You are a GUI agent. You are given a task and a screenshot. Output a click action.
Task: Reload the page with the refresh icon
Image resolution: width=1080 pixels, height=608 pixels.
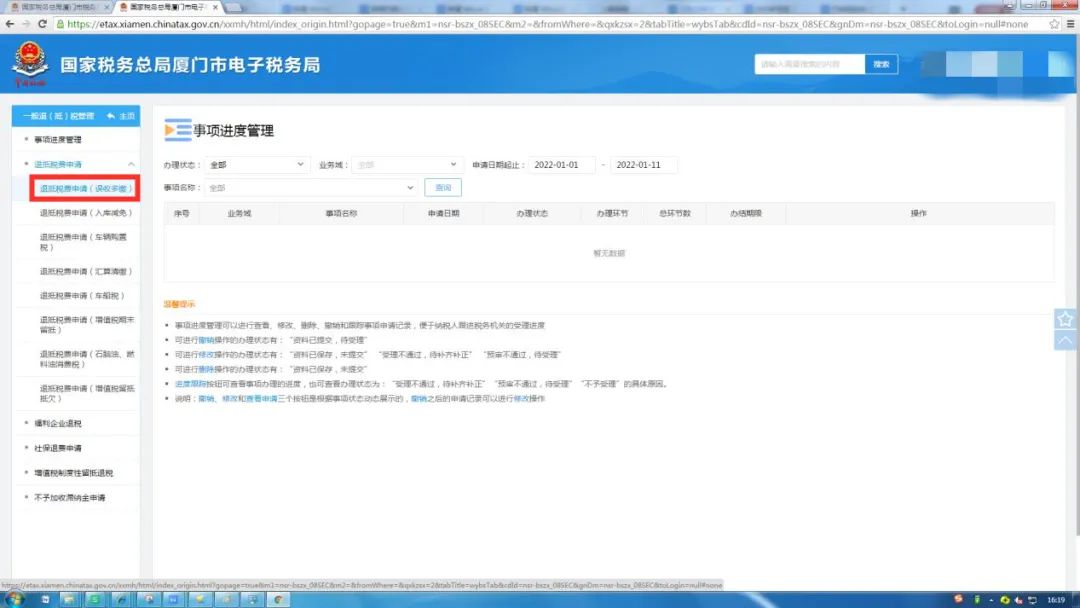(x=42, y=23)
